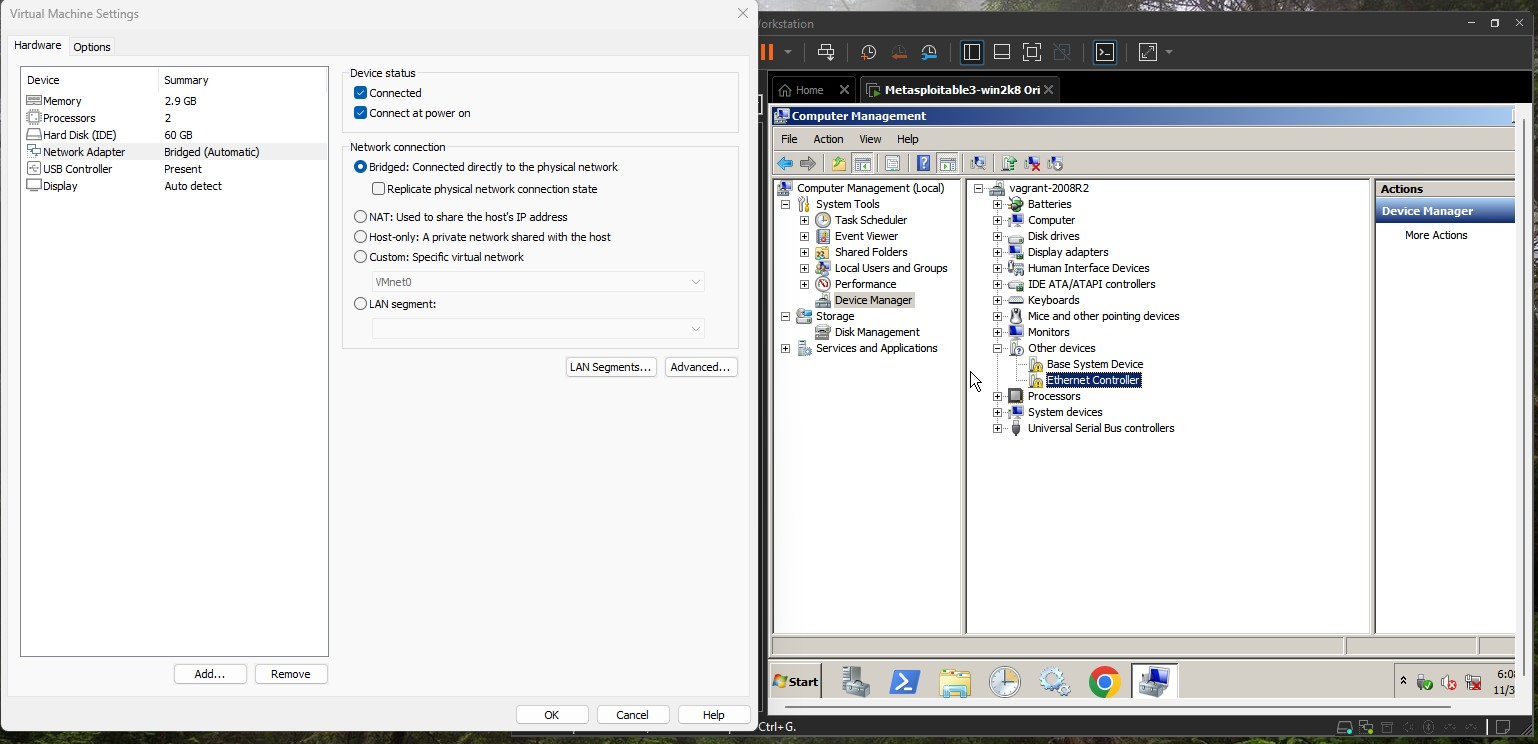1538x744 pixels.
Task: Launch Chrome from the guest taskbar
Action: 1104,682
